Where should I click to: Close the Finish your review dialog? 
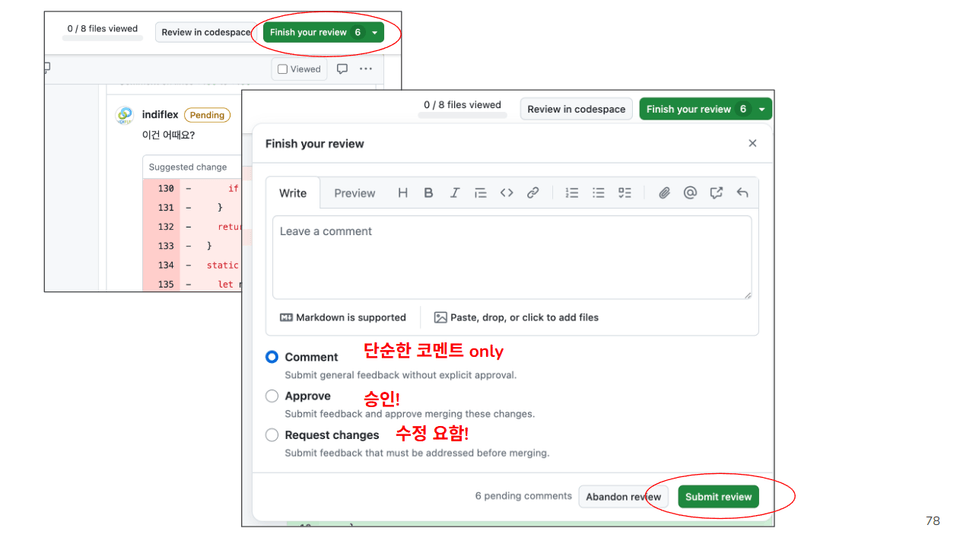tap(752, 143)
